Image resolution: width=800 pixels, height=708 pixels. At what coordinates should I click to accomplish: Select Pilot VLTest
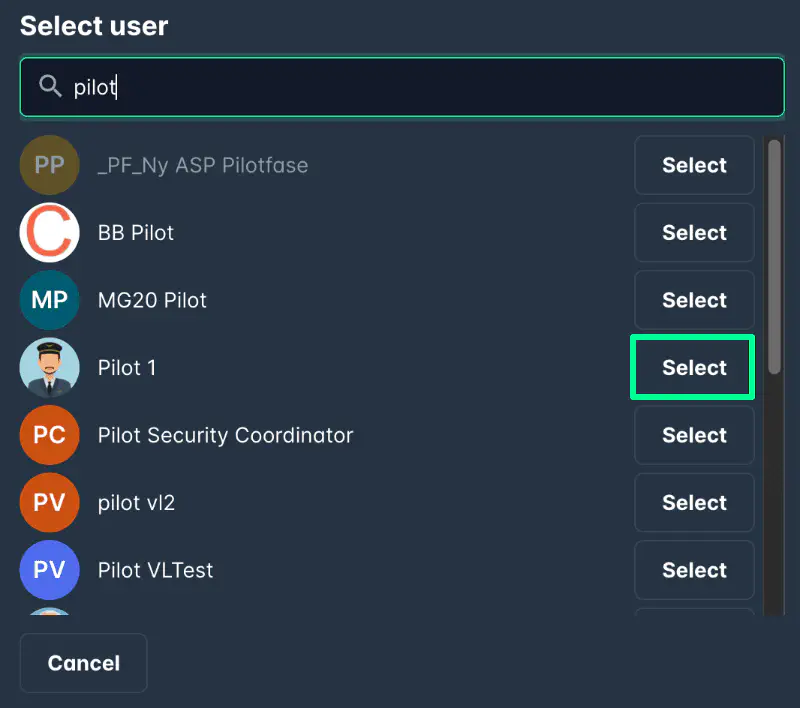click(694, 570)
